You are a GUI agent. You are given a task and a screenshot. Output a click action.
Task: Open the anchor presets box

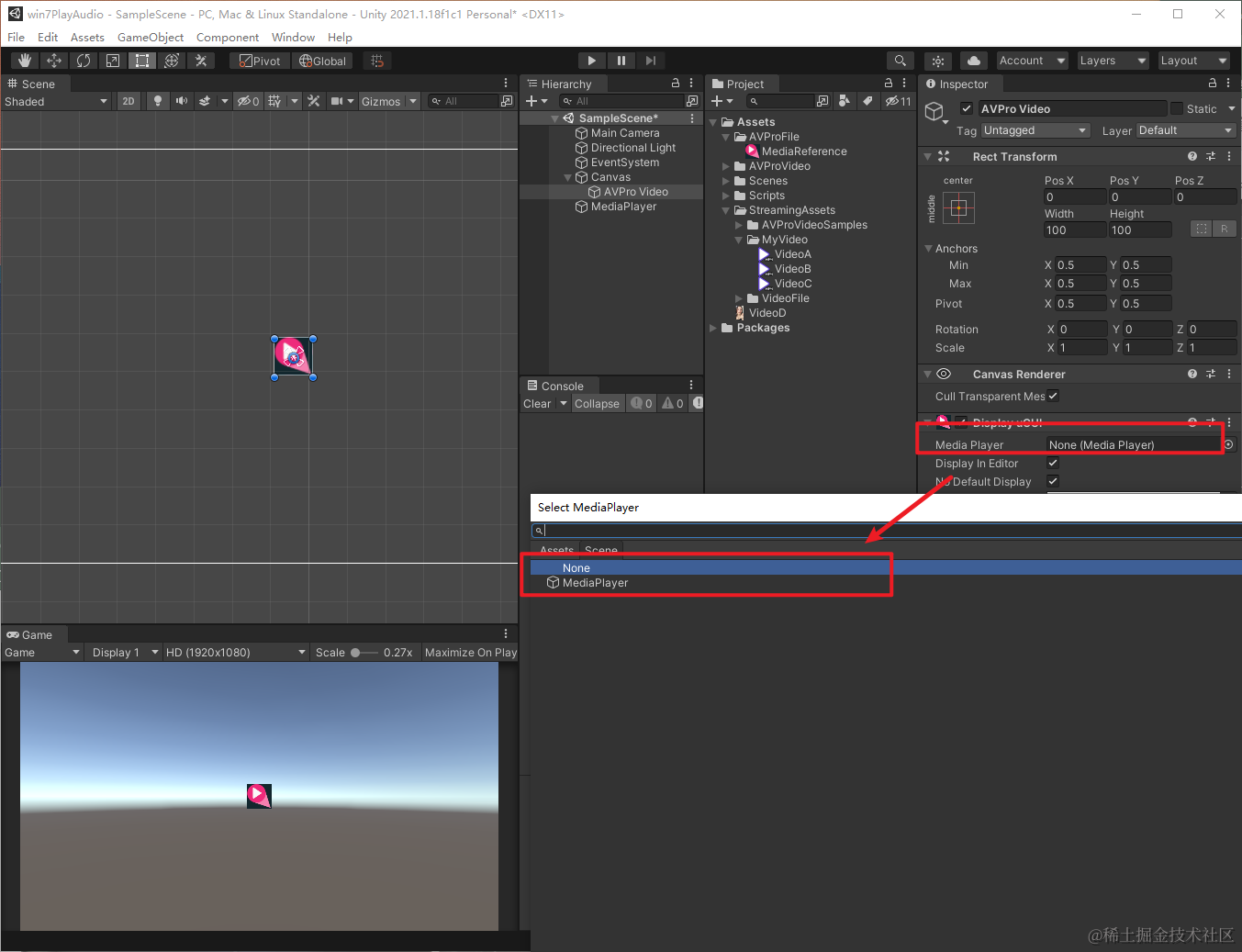point(958,207)
